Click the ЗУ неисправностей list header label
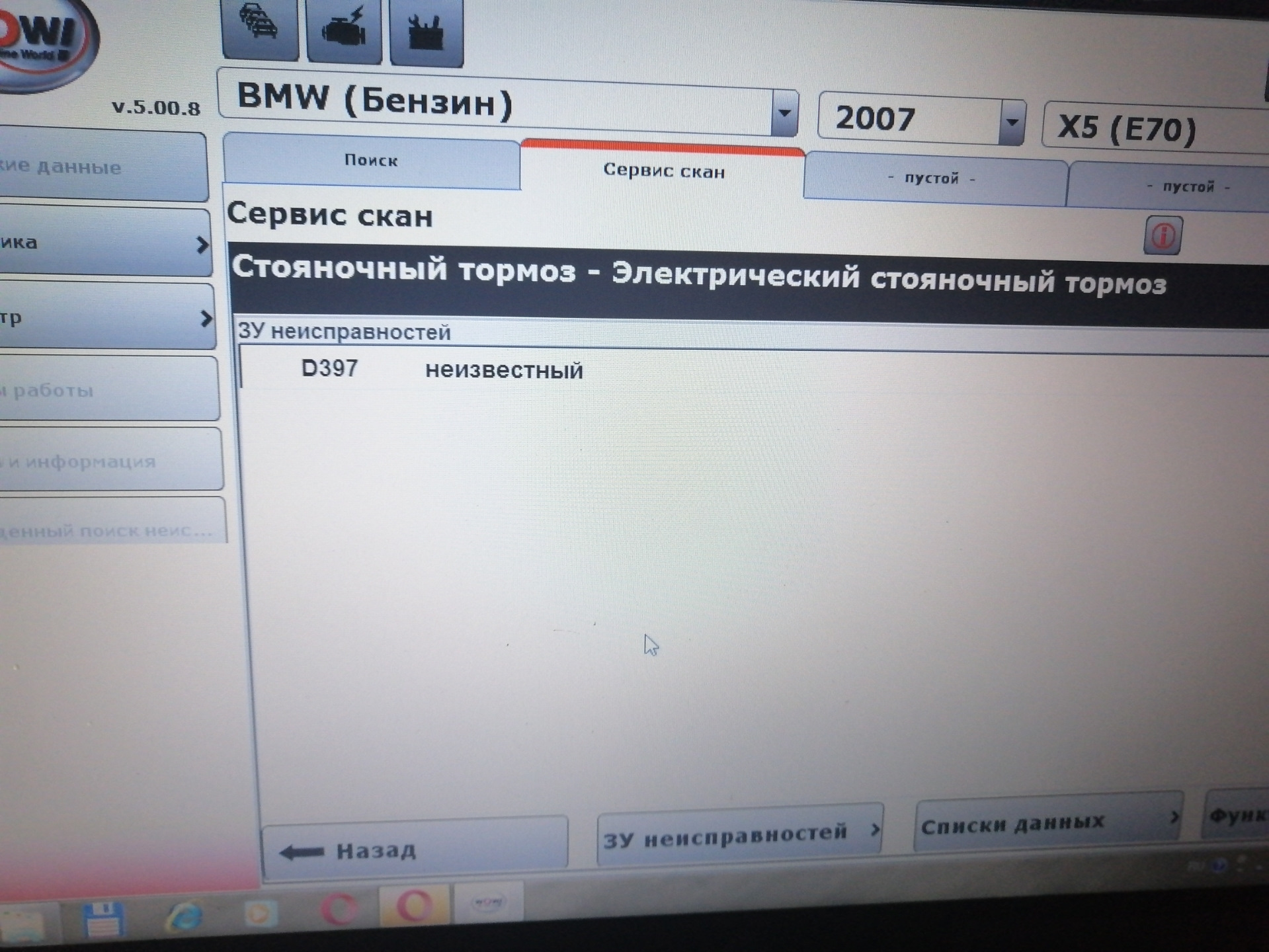This screenshot has height=952, width=1269. [345, 331]
